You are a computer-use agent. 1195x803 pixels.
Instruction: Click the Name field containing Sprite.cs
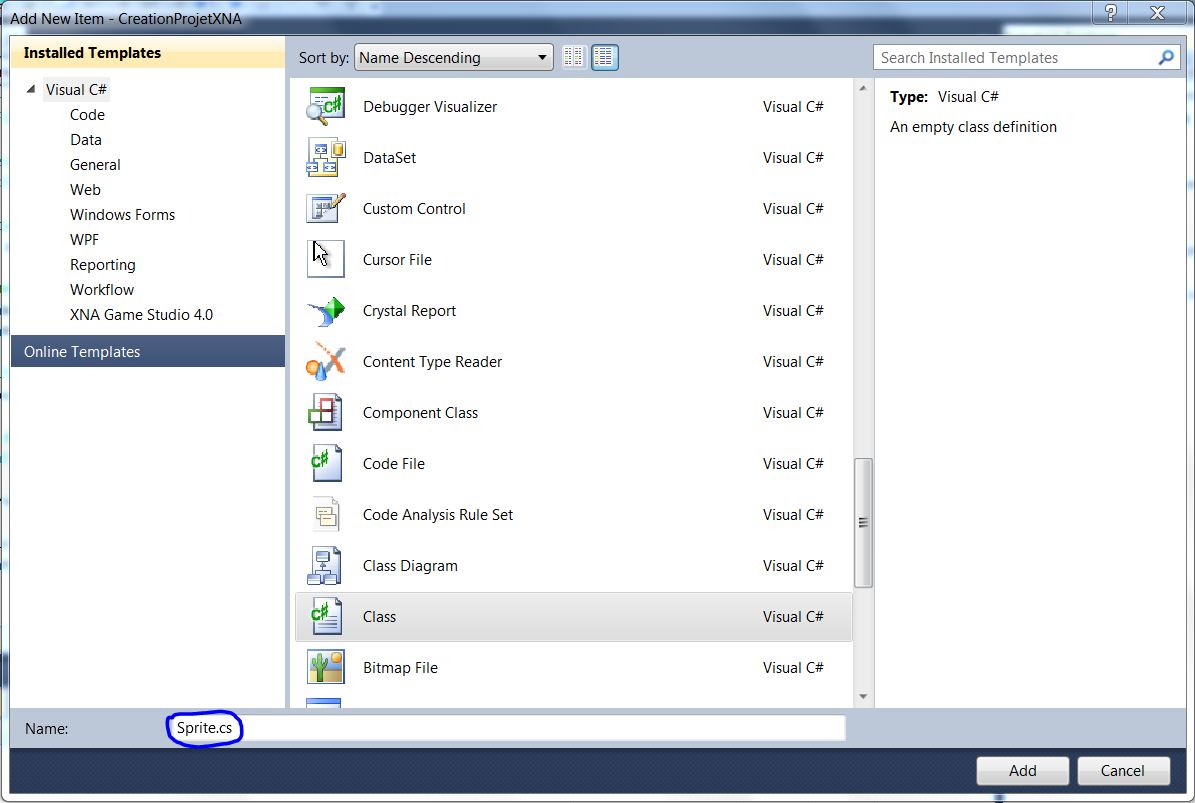point(505,728)
